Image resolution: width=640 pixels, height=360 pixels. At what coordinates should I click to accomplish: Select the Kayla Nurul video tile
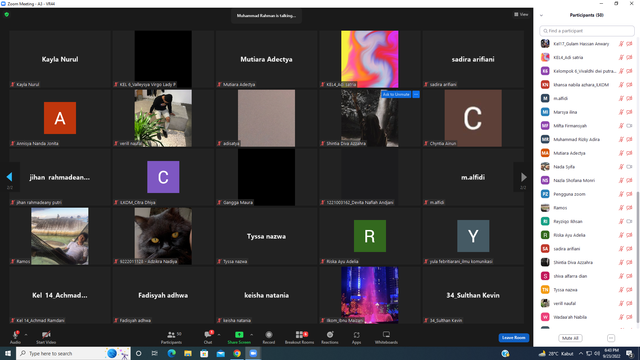60,59
